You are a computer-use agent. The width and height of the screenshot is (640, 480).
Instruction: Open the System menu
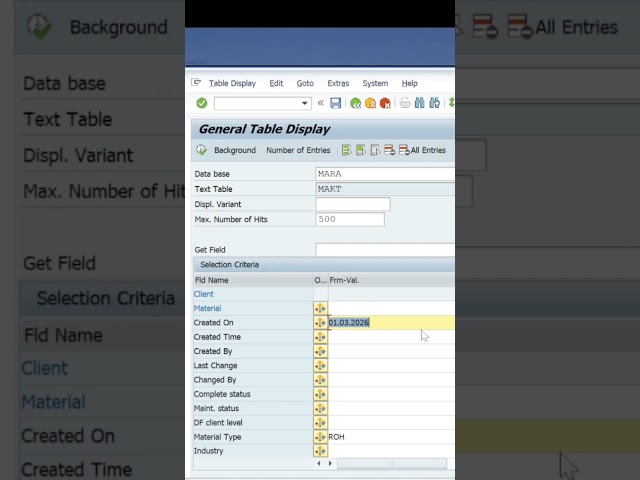click(375, 83)
